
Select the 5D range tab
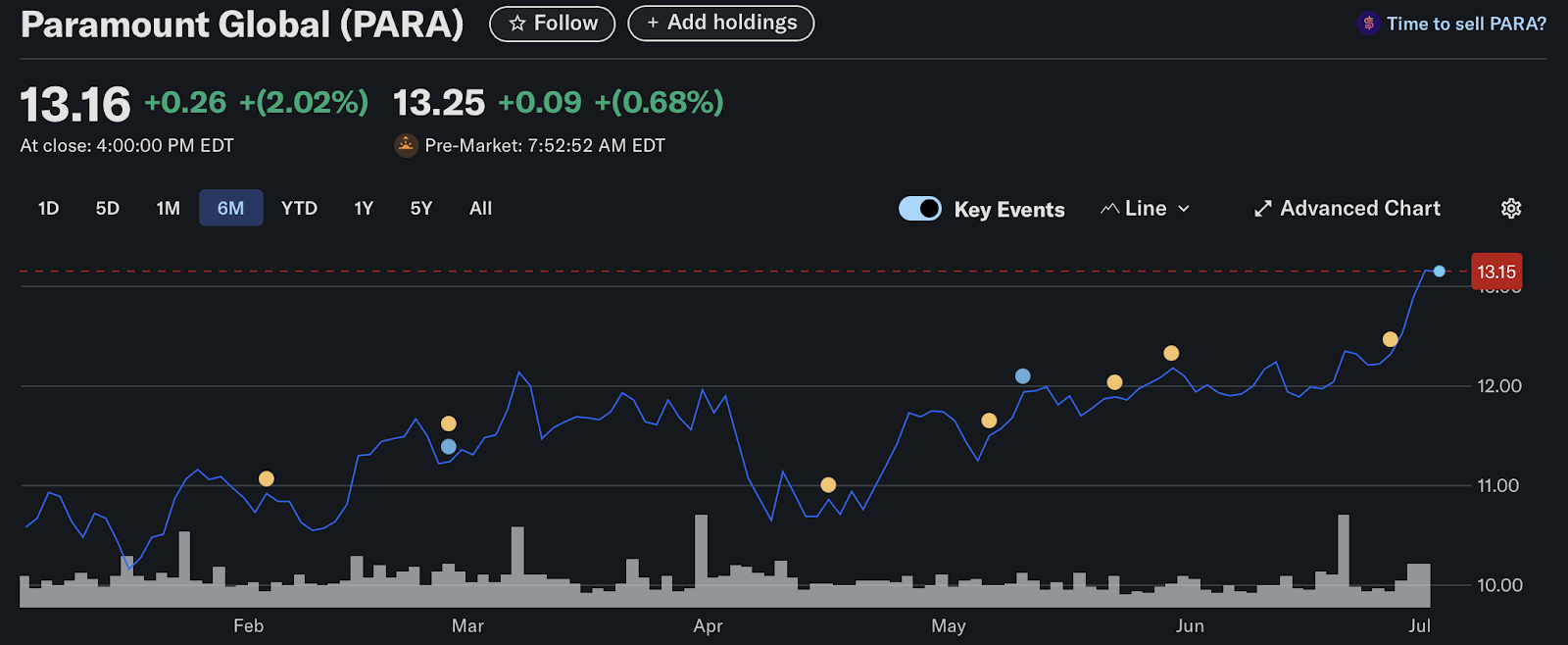pos(108,208)
